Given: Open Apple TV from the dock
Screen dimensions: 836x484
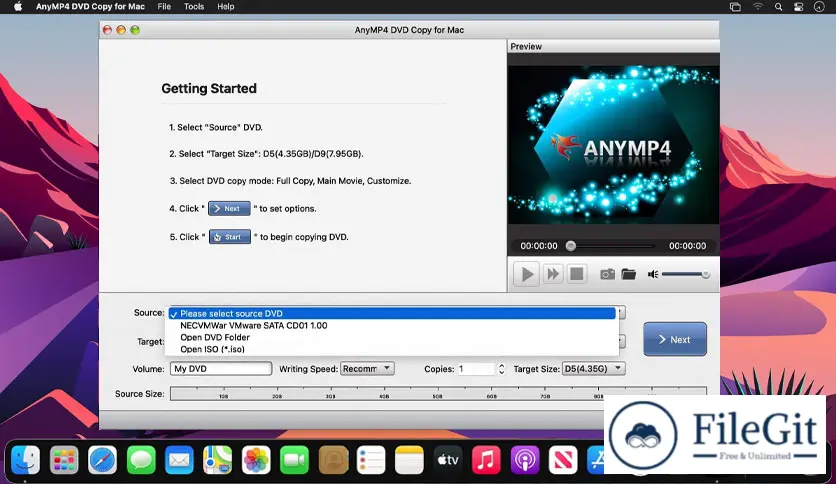Looking at the screenshot, I should coord(448,460).
